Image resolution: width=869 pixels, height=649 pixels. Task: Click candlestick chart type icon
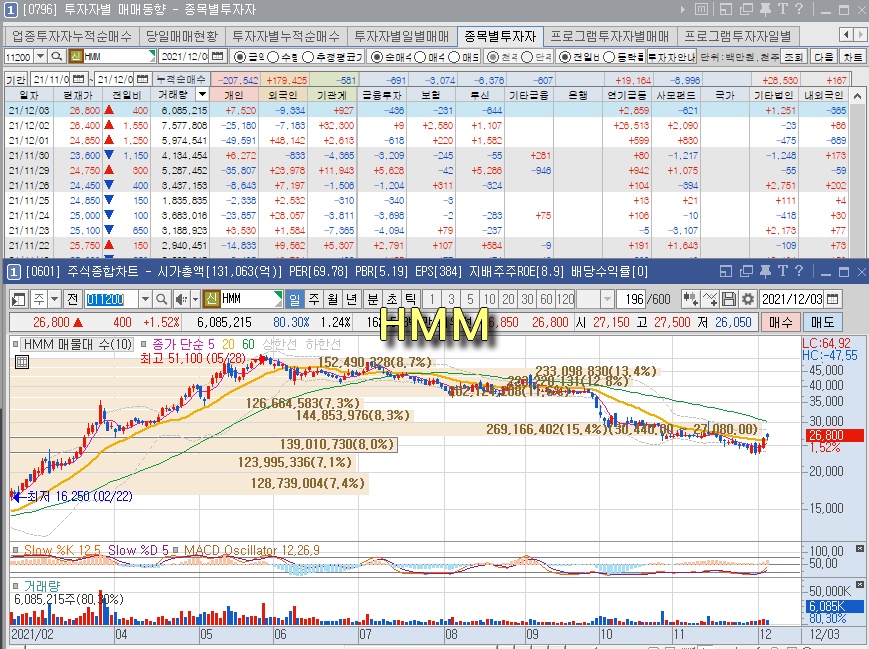[690, 300]
